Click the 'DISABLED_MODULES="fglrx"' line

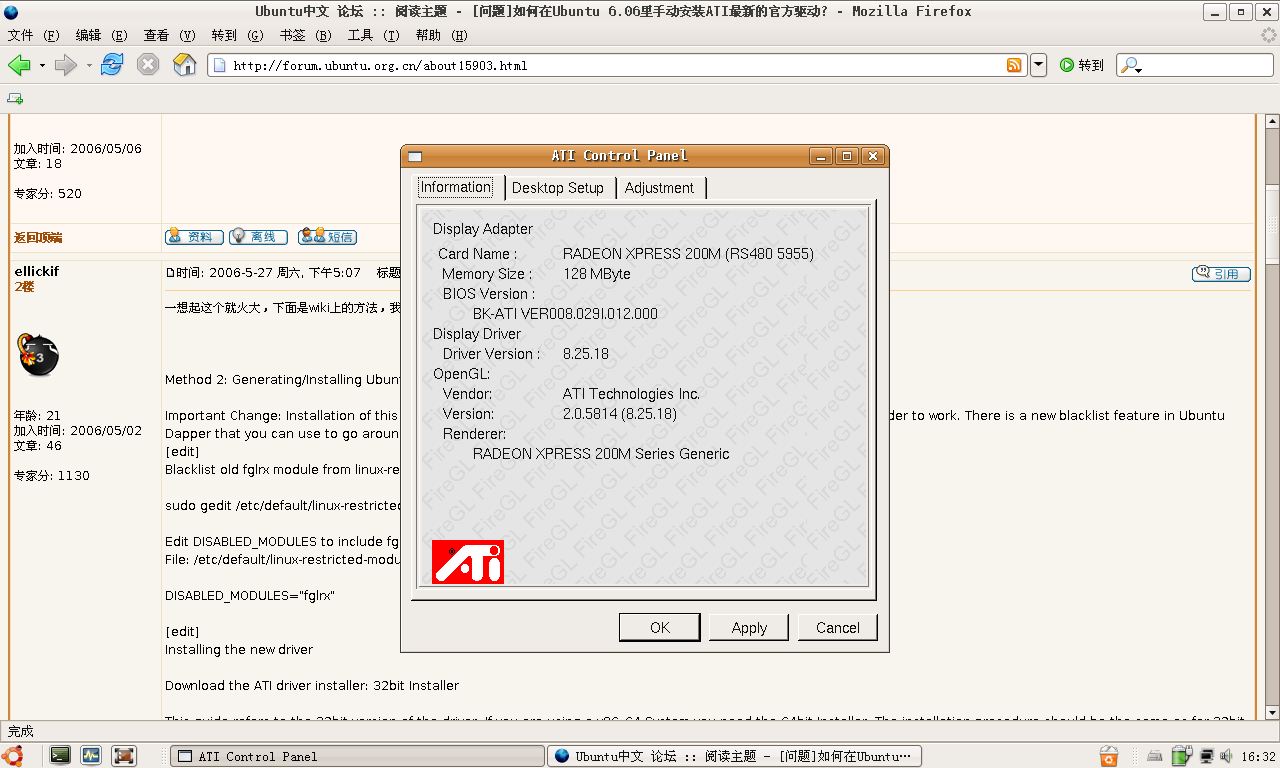[x=250, y=595]
